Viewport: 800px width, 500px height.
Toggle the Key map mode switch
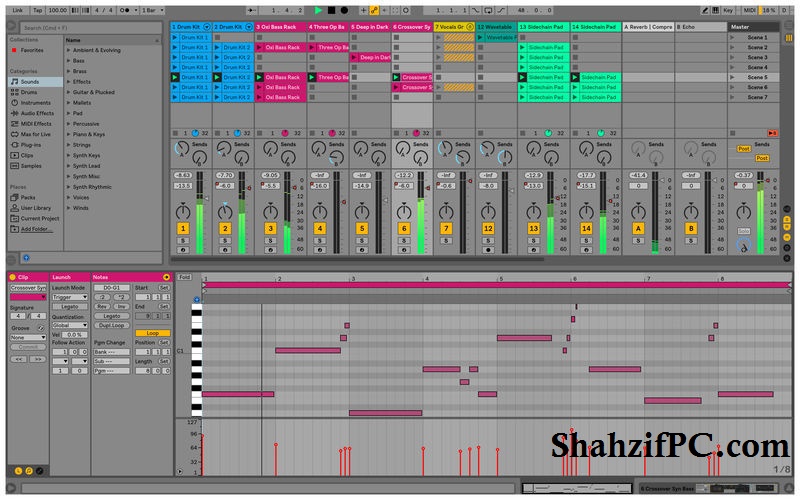coord(728,10)
